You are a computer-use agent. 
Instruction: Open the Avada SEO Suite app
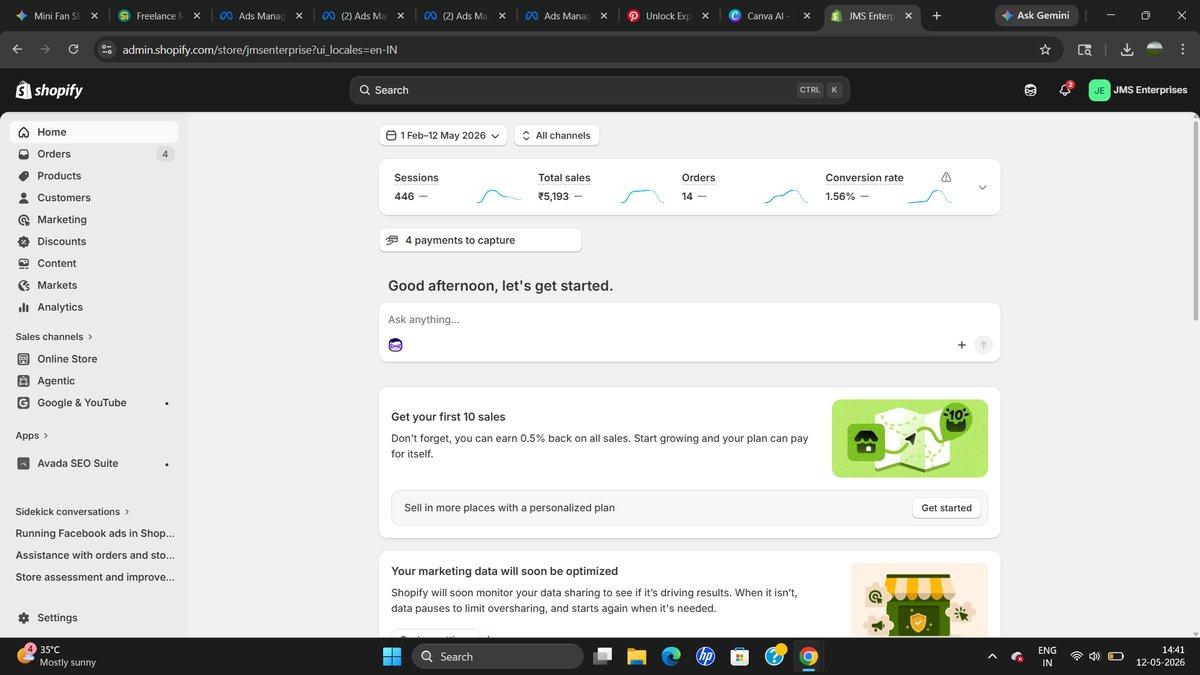94,464
